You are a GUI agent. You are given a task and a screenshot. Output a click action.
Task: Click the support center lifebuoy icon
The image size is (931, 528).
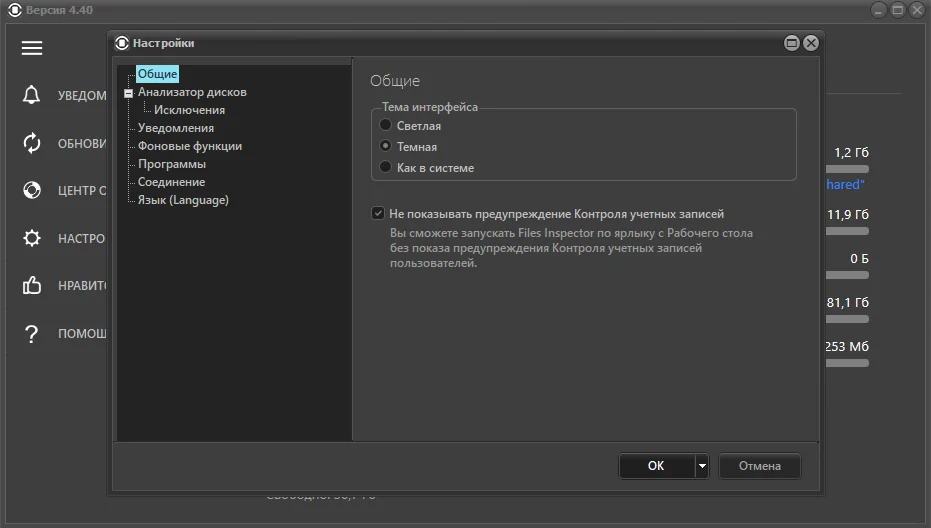(x=32, y=190)
